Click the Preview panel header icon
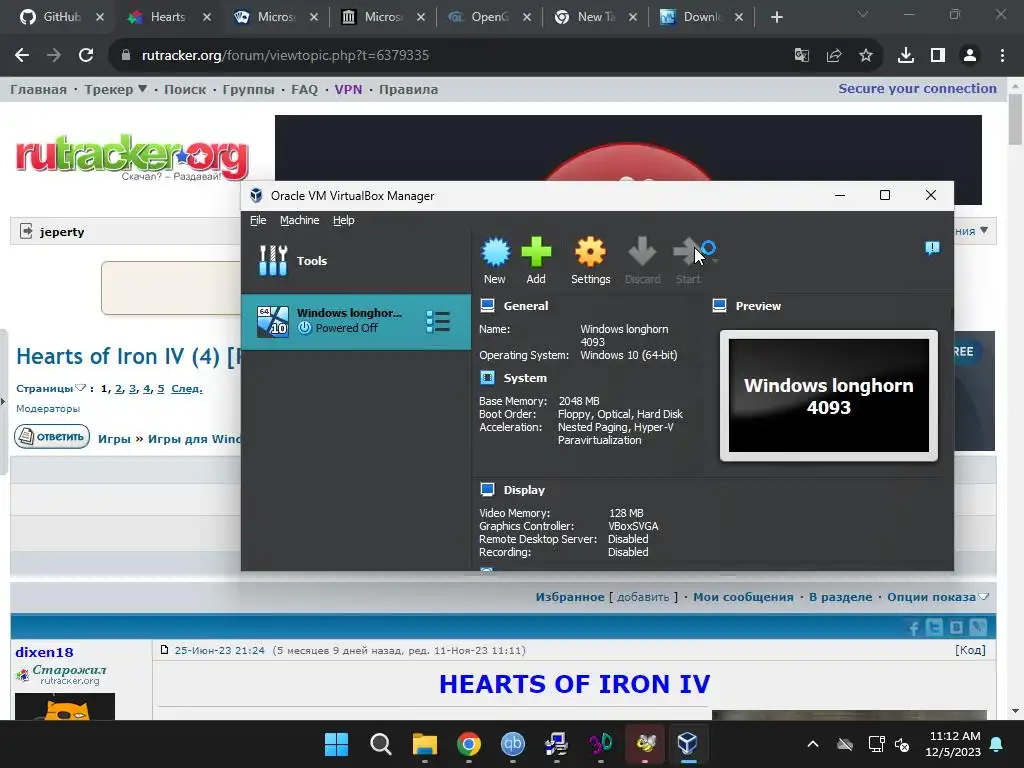 (x=720, y=306)
